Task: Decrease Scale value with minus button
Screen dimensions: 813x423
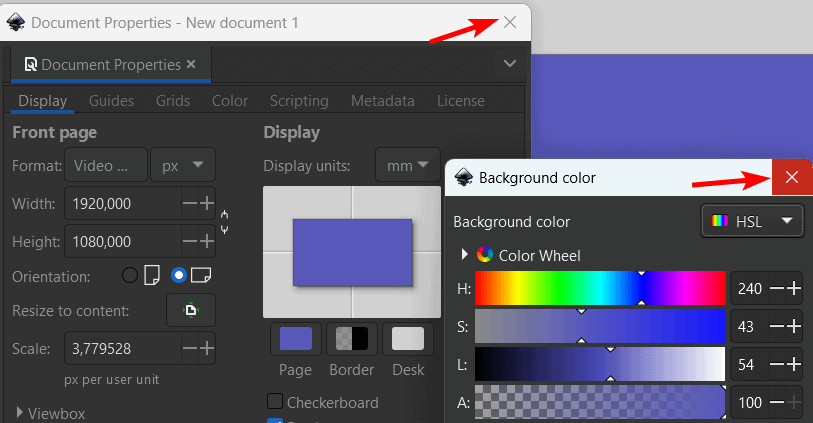Action: (x=190, y=348)
